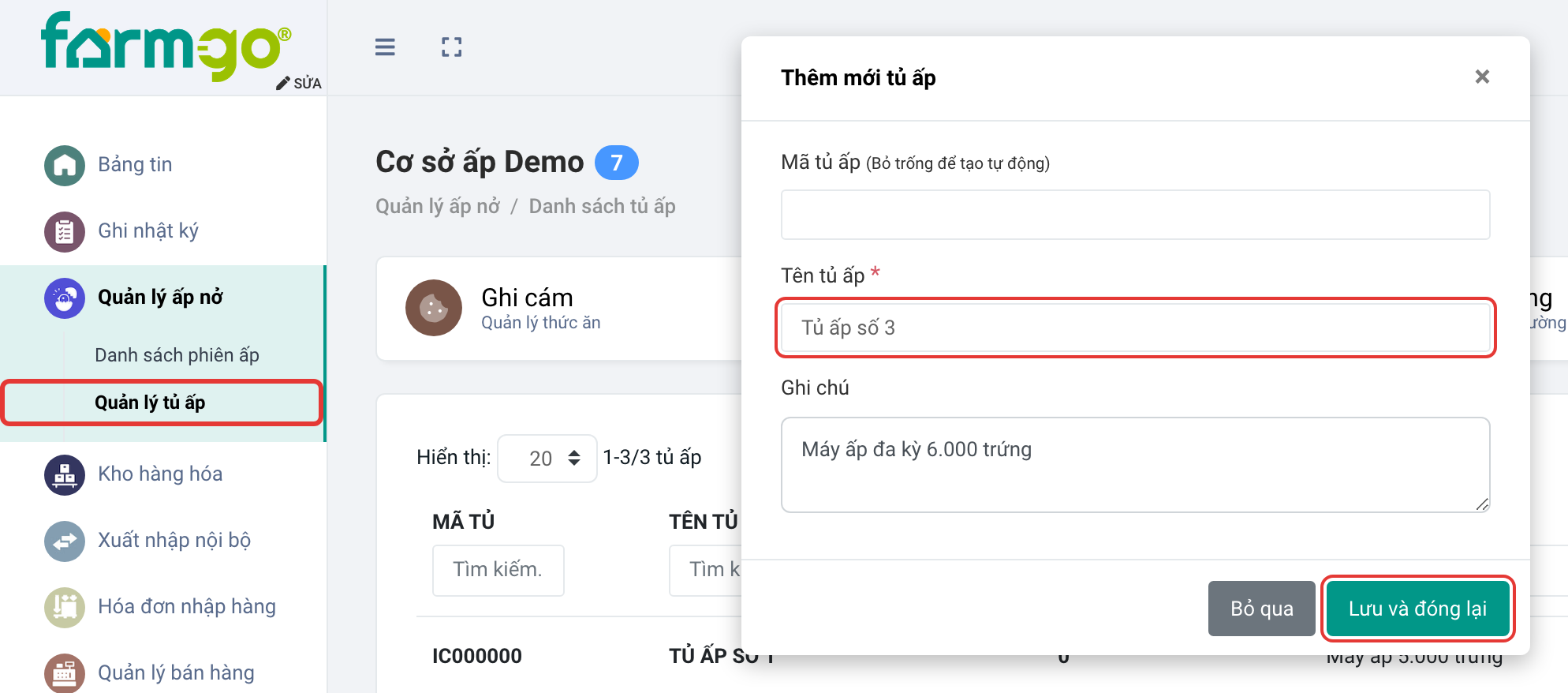1568x693 pixels.
Task: Click the Ghi nhật ký clipboard icon
Action: [65, 231]
